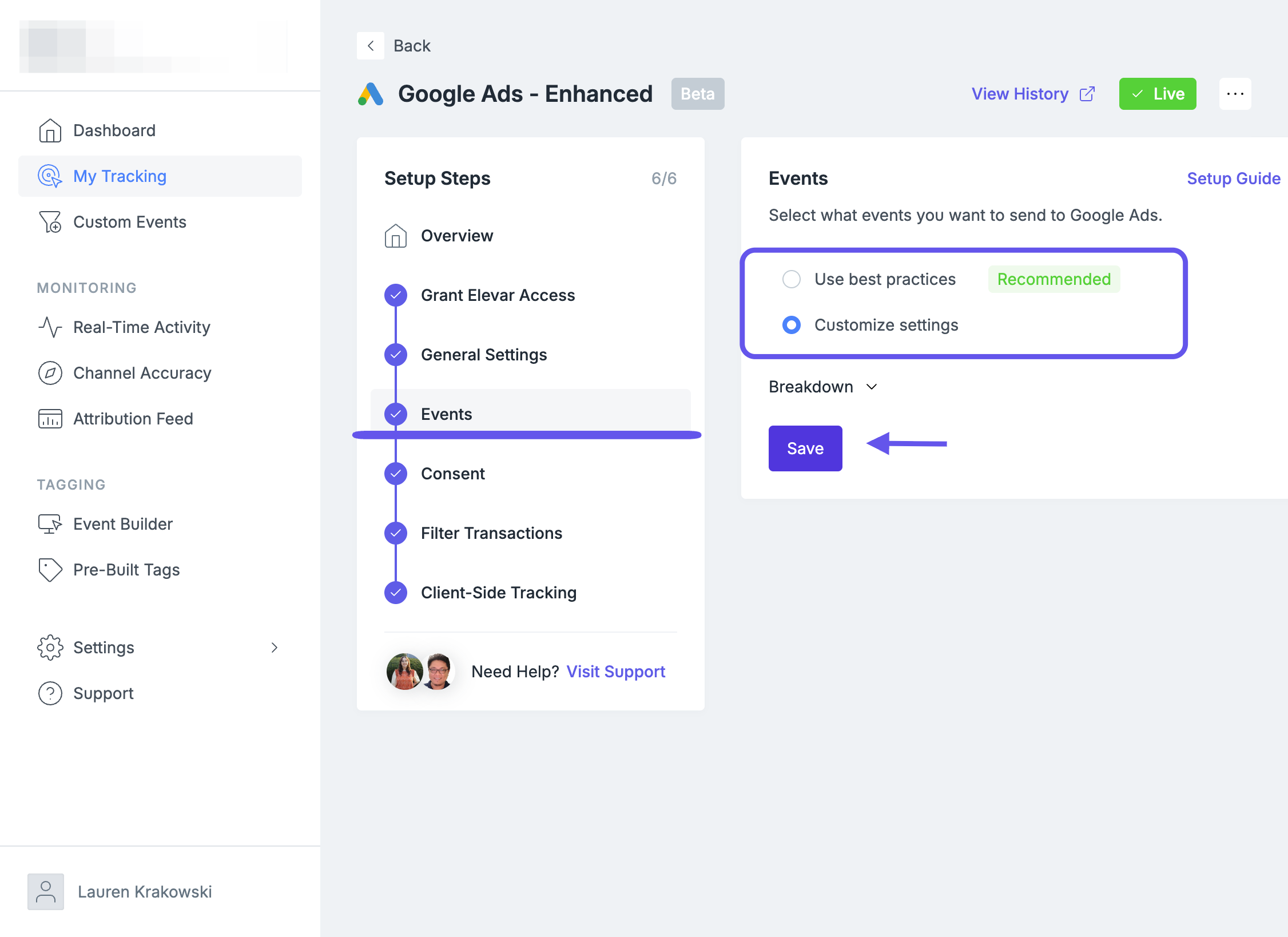The width and height of the screenshot is (1288, 937).
Task: Click the Settings gear icon
Action: (50, 648)
